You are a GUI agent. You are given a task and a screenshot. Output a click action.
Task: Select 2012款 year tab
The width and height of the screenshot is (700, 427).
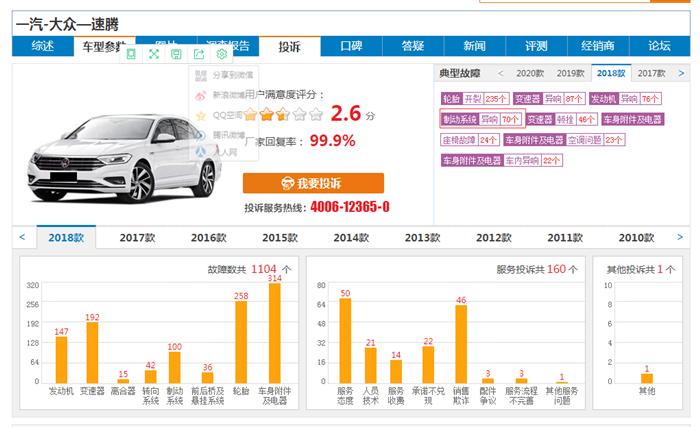click(x=494, y=238)
